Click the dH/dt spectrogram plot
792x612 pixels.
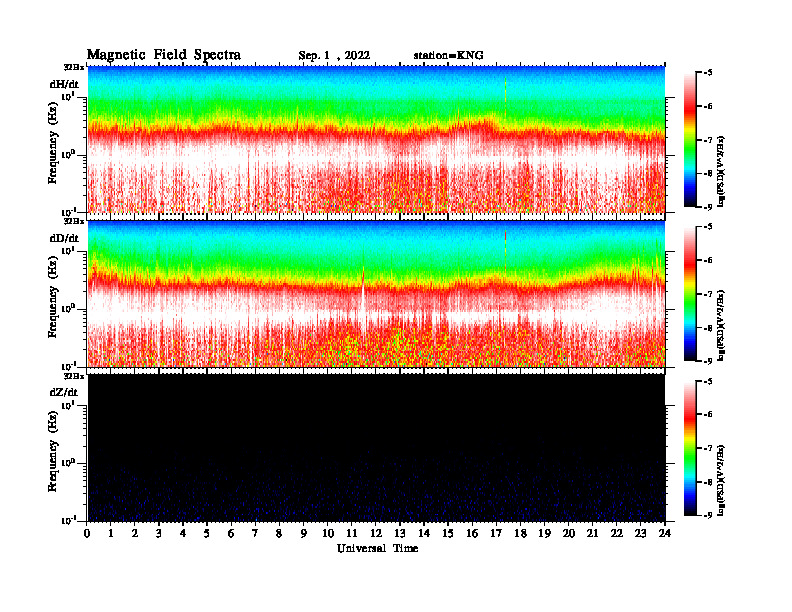click(x=376, y=139)
